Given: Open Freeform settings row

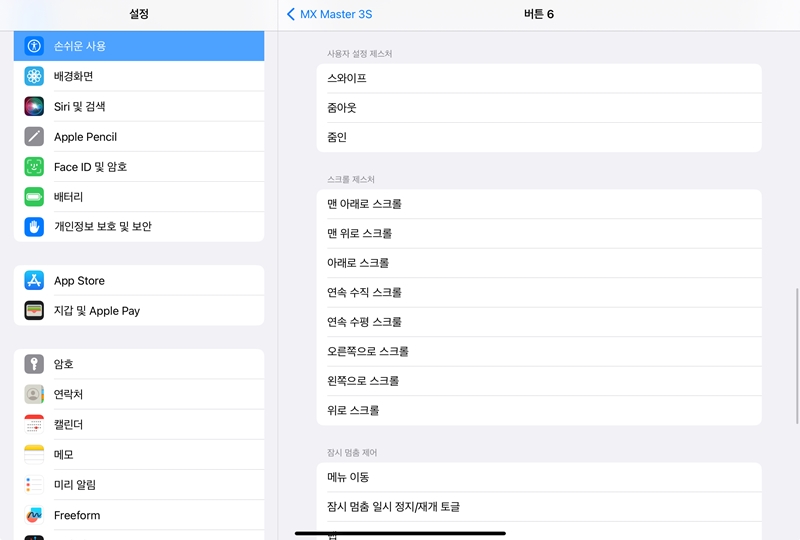Looking at the screenshot, I should point(139,515).
